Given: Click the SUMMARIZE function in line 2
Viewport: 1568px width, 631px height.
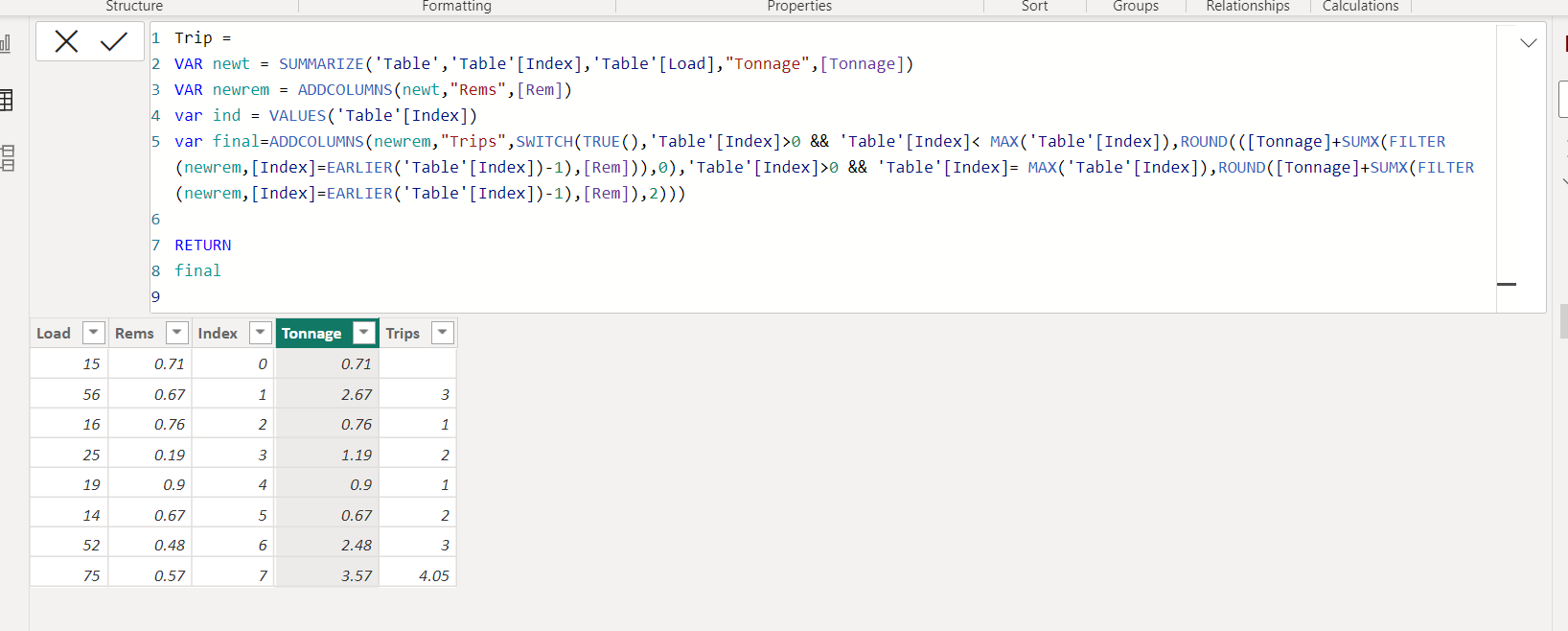Looking at the screenshot, I should click(321, 64).
